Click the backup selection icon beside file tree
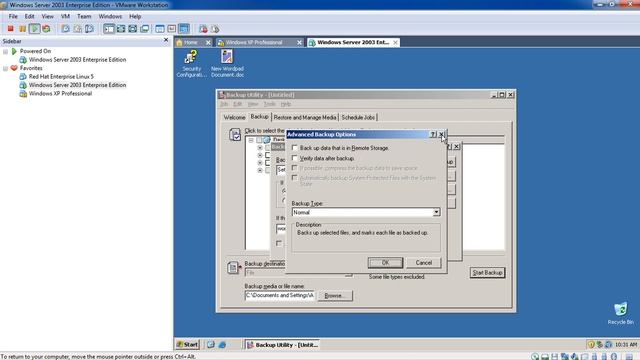This screenshot has width=640, height=360. [x=235, y=134]
